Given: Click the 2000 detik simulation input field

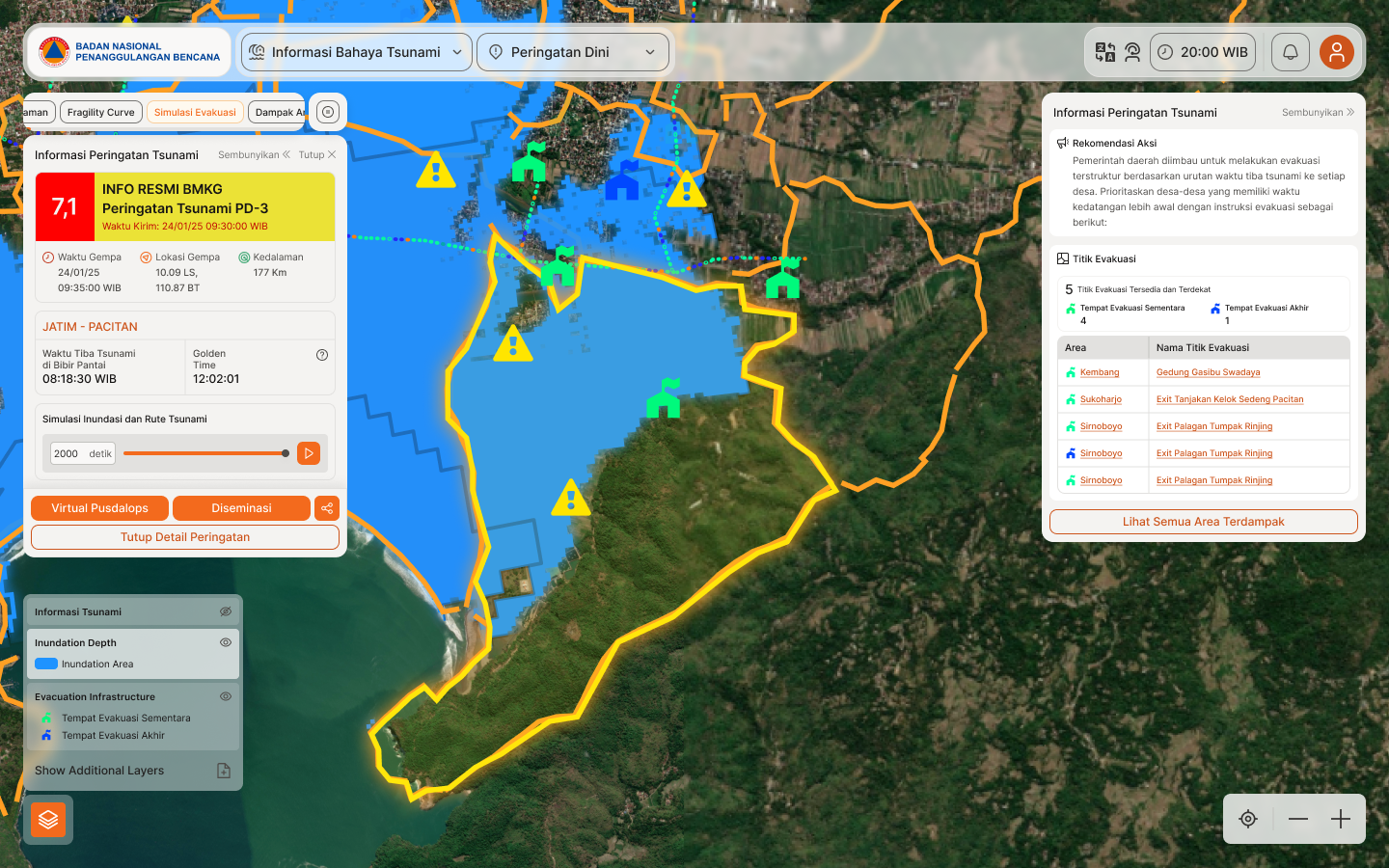Looking at the screenshot, I should [81, 452].
